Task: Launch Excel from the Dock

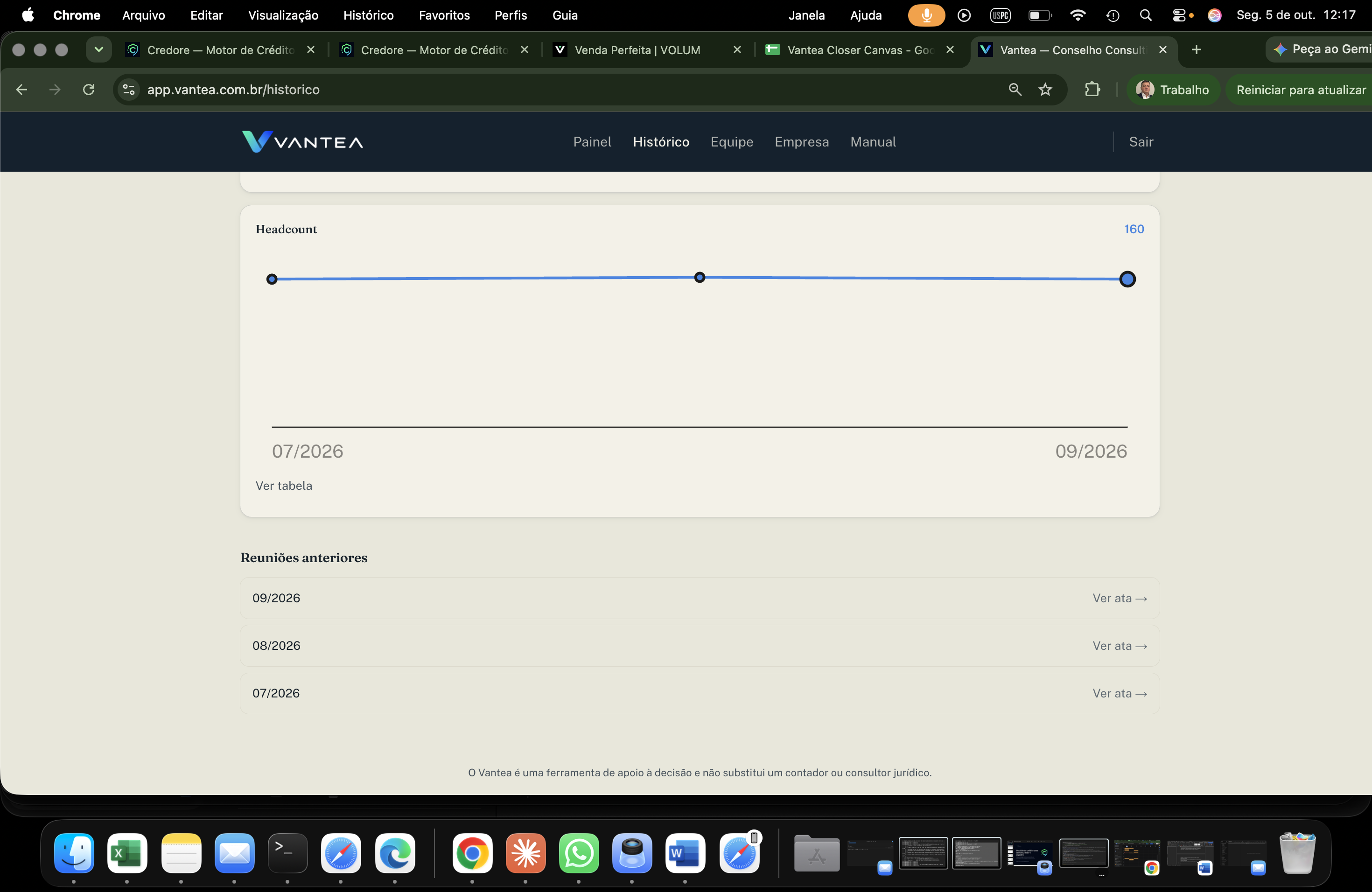Action: click(127, 853)
